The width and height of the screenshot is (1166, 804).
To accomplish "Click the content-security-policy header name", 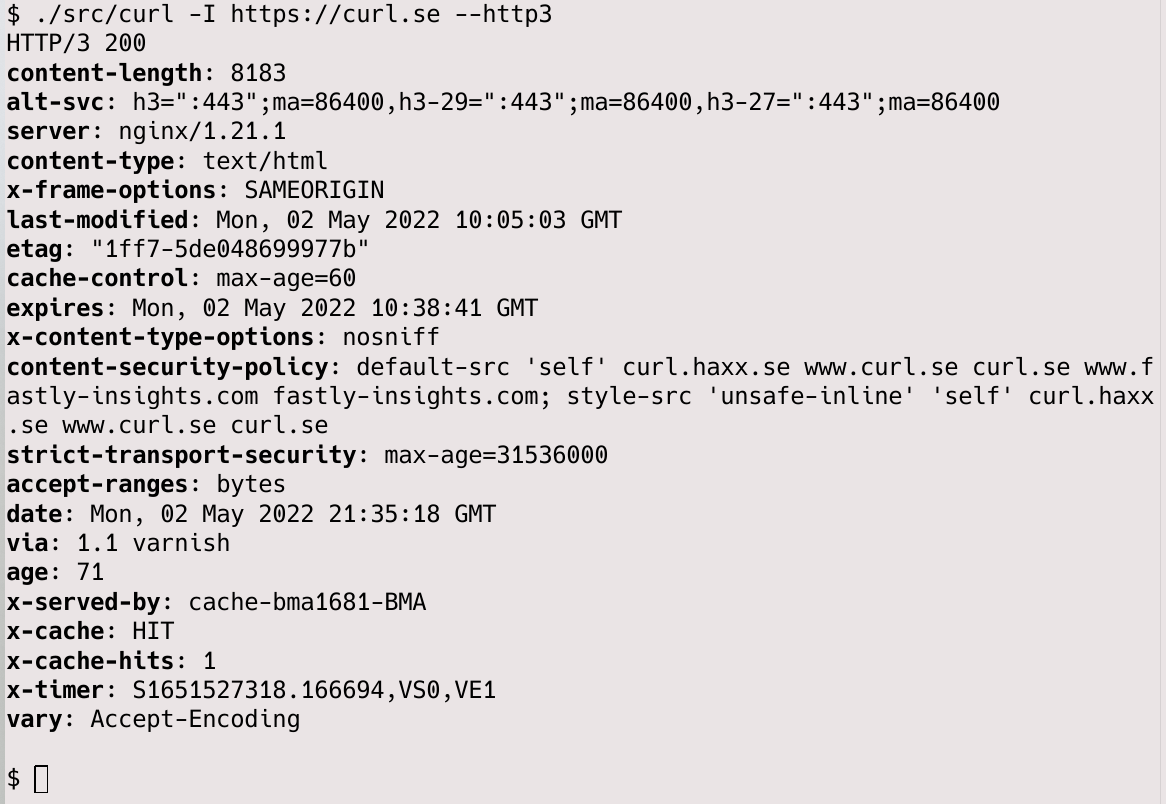I will click(x=167, y=367).
